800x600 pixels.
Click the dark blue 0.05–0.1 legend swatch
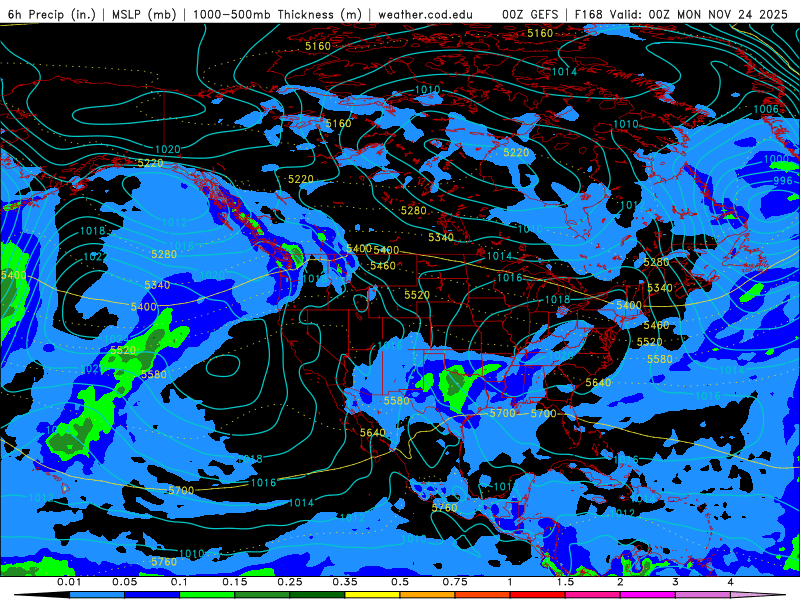152,595
